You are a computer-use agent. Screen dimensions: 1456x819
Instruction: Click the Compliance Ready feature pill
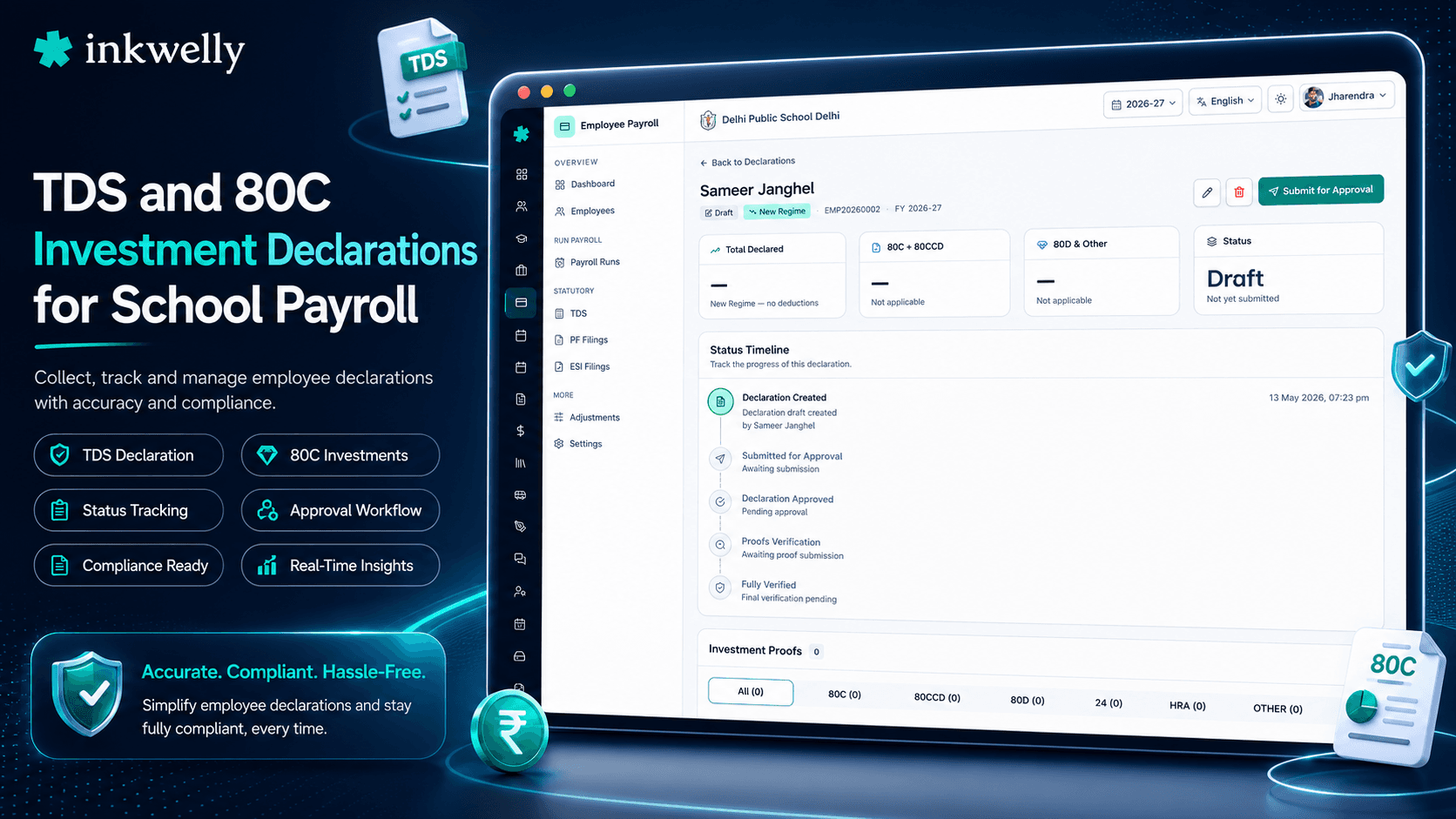pyautogui.click(x=129, y=566)
